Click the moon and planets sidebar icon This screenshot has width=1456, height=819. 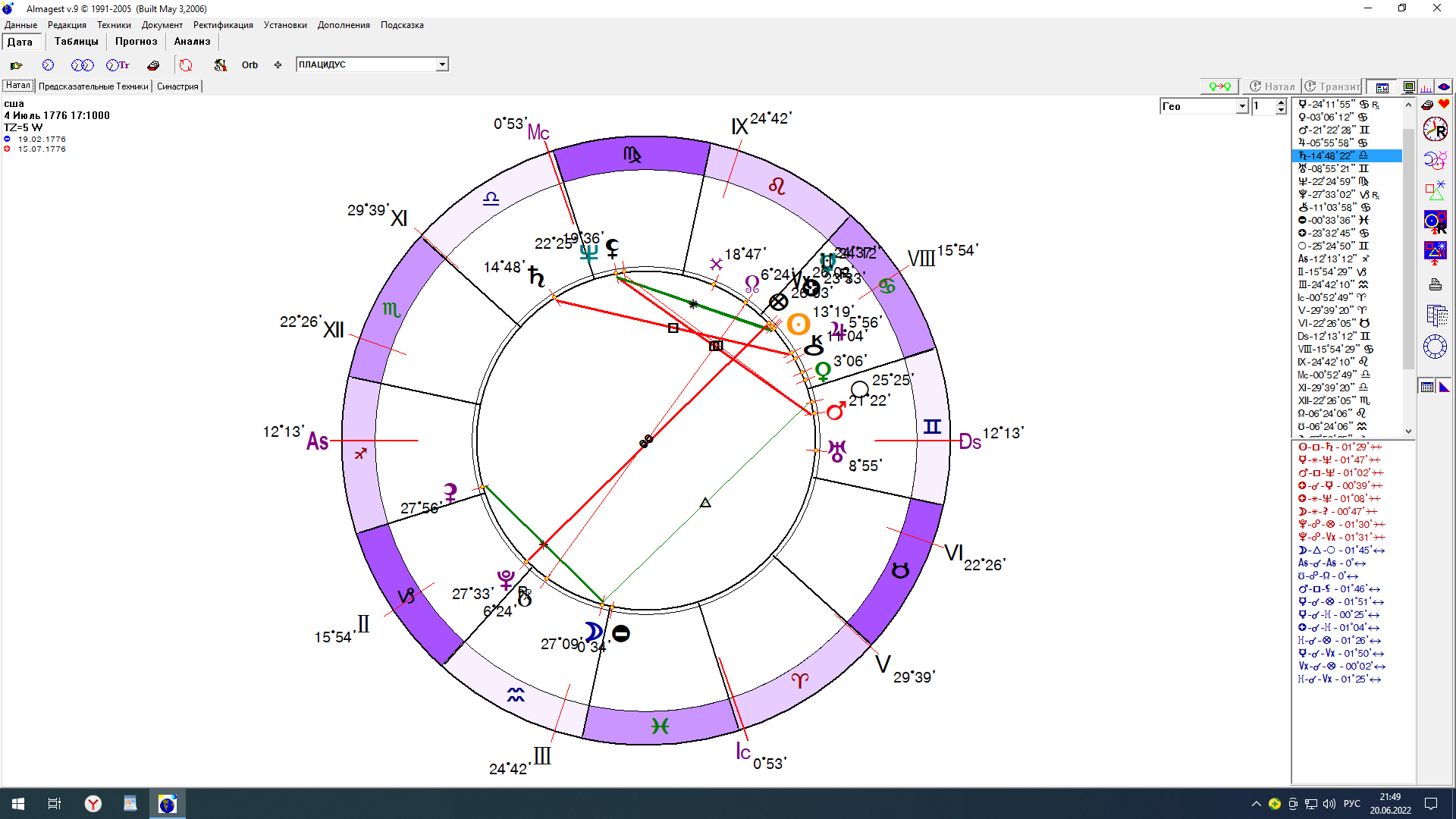[x=1436, y=160]
